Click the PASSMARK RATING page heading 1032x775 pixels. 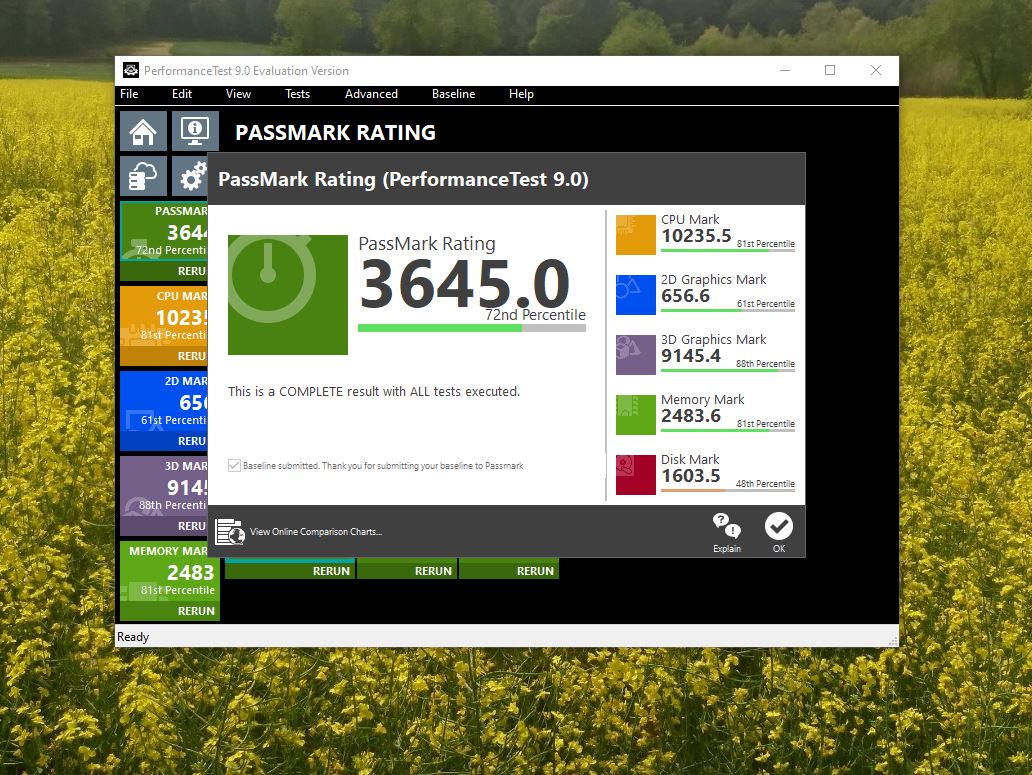(336, 133)
